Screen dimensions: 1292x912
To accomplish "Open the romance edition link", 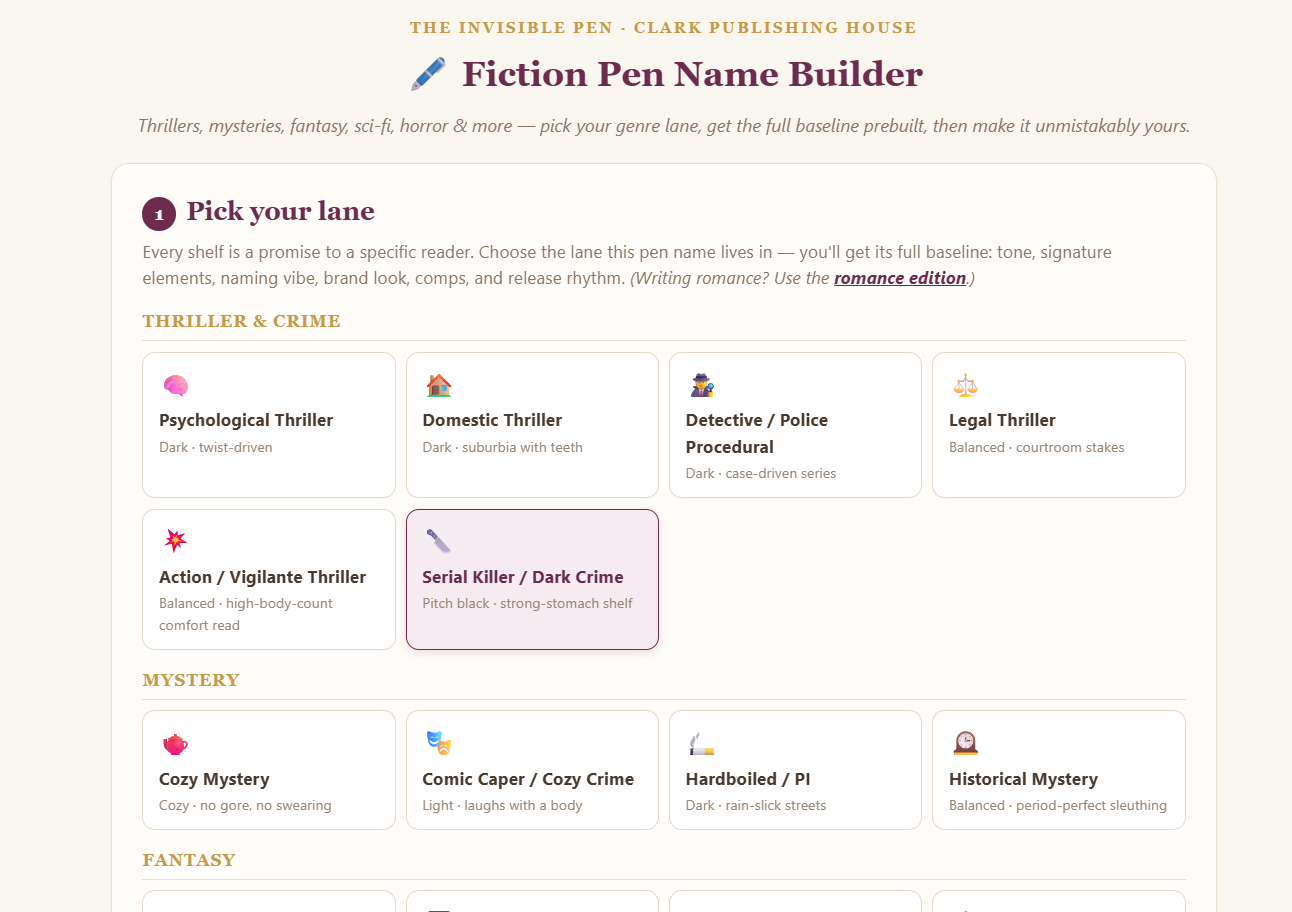I will 900,278.
